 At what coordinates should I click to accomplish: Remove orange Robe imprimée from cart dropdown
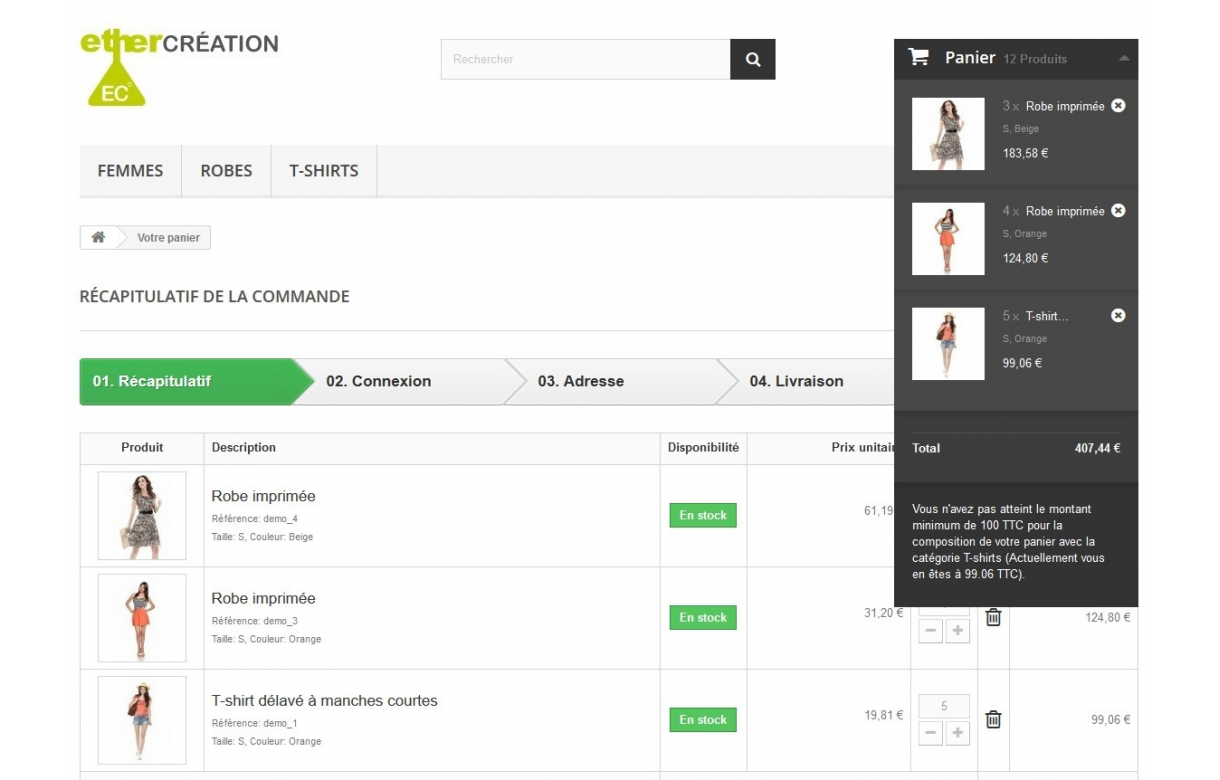point(1118,210)
